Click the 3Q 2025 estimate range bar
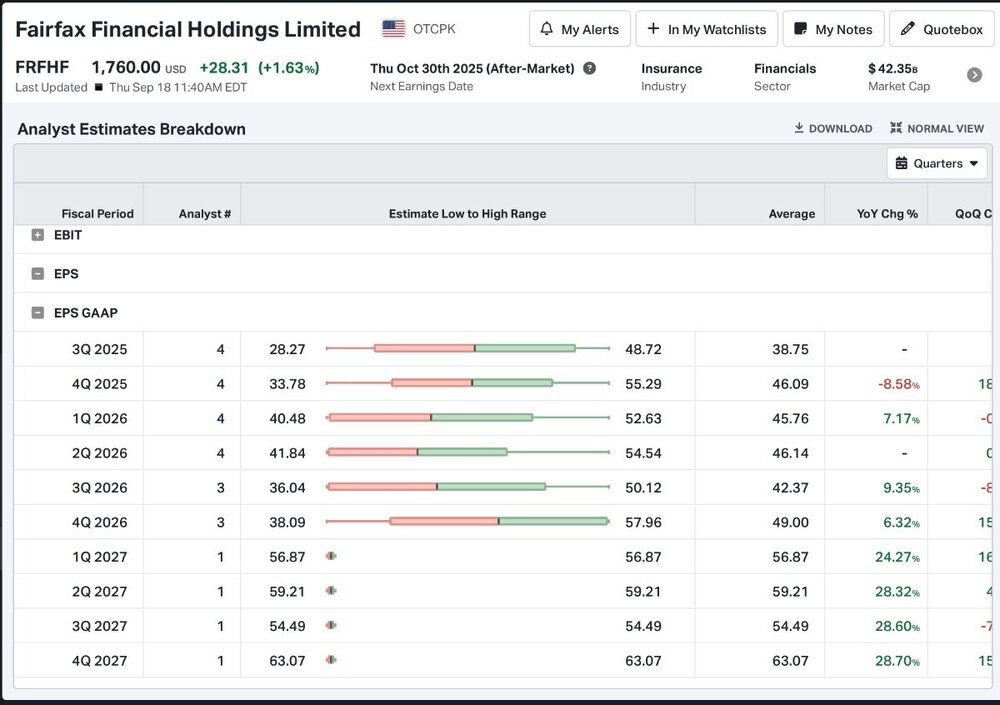 click(467, 348)
